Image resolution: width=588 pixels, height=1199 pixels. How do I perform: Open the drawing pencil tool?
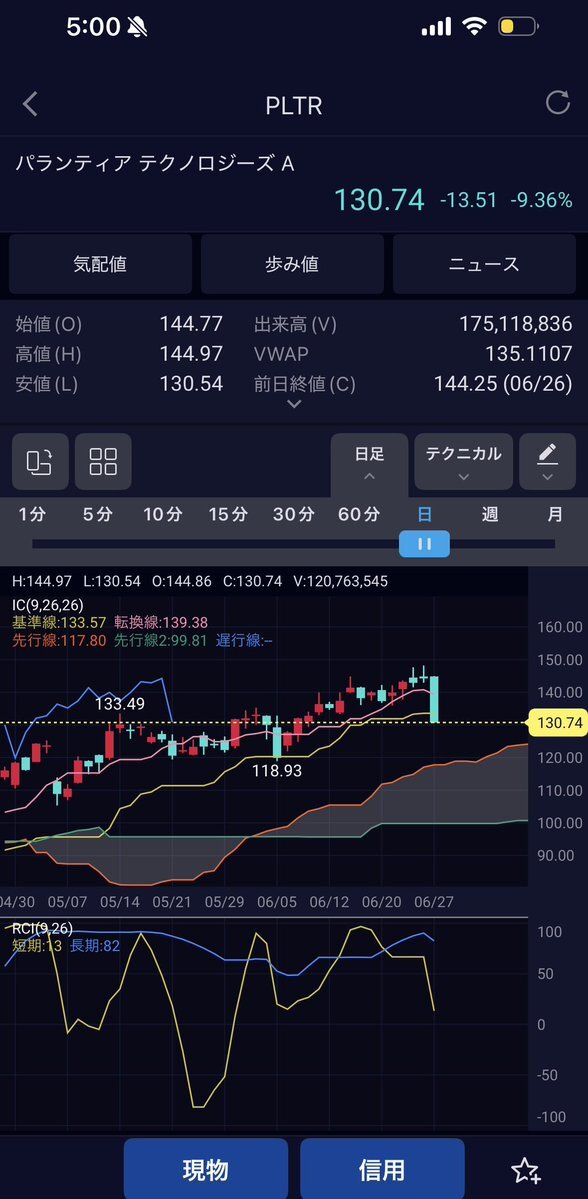tap(547, 462)
